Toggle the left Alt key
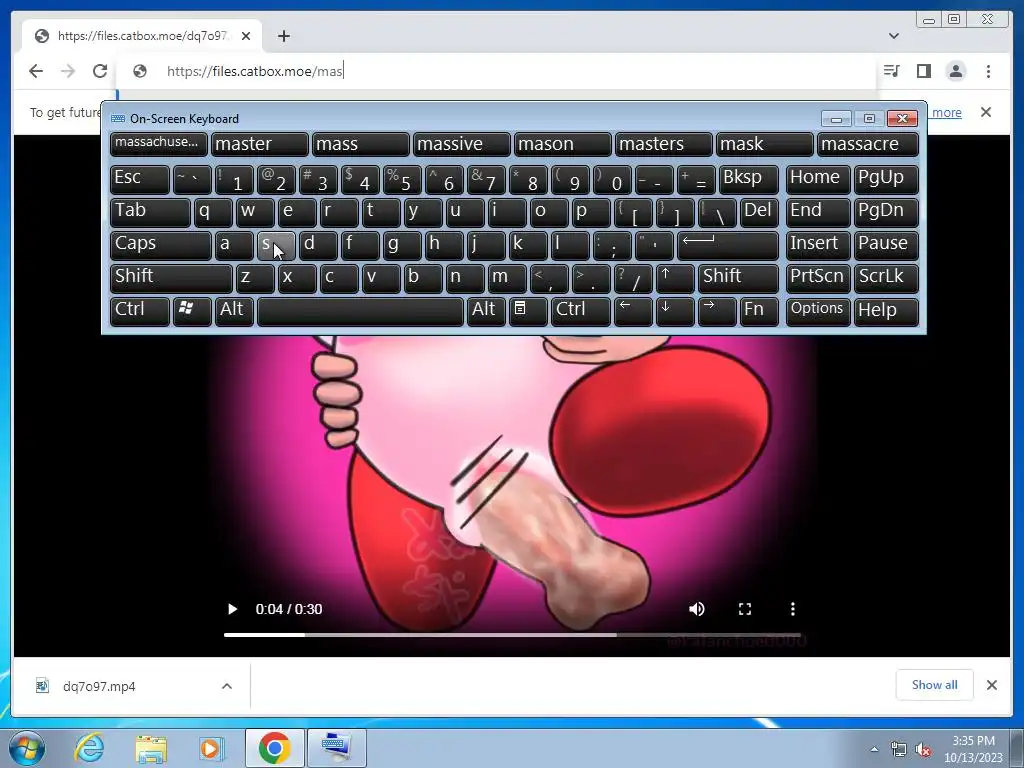Screen dimensions: 1024x768 234,311
